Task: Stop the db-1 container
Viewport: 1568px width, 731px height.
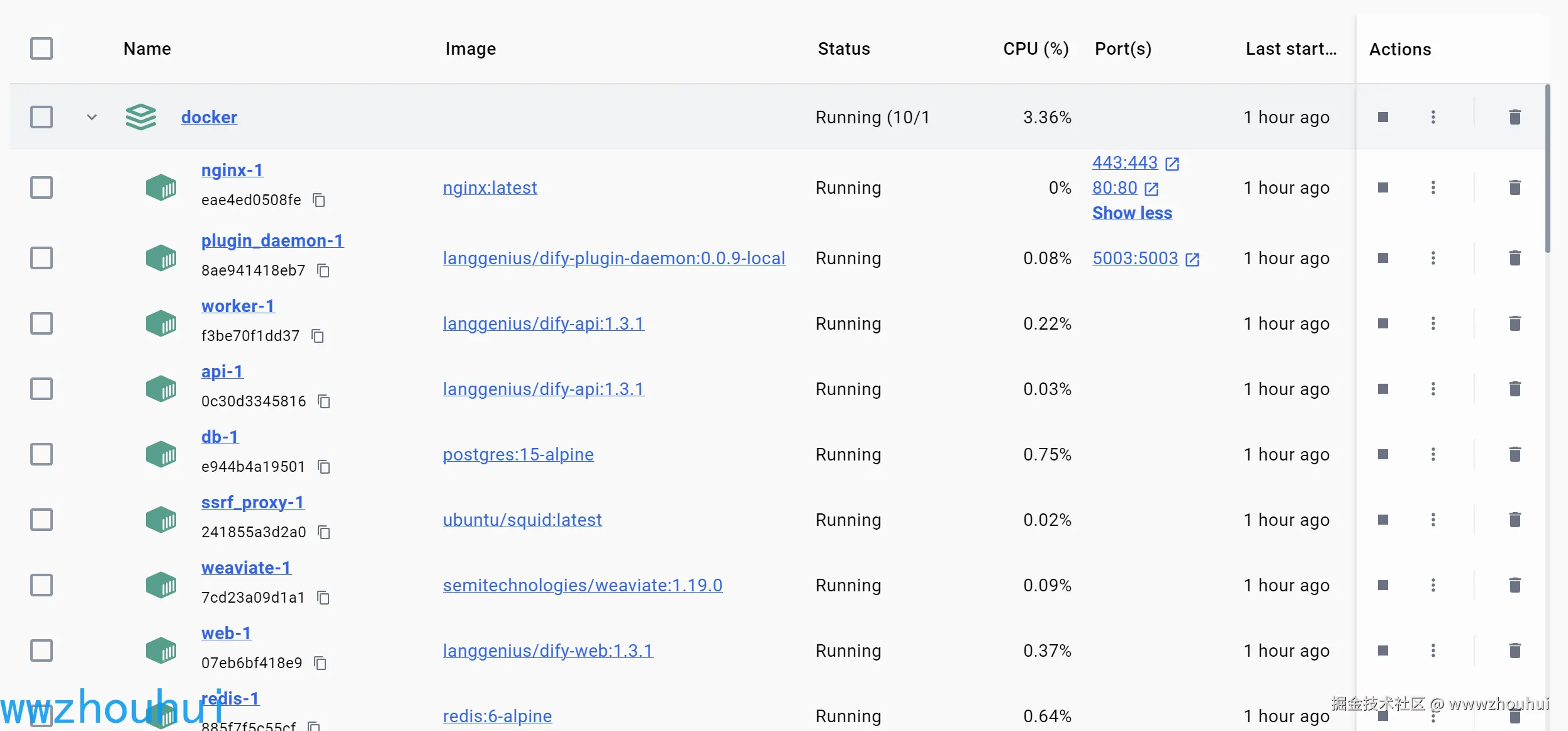Action: tap(1382, 454)
